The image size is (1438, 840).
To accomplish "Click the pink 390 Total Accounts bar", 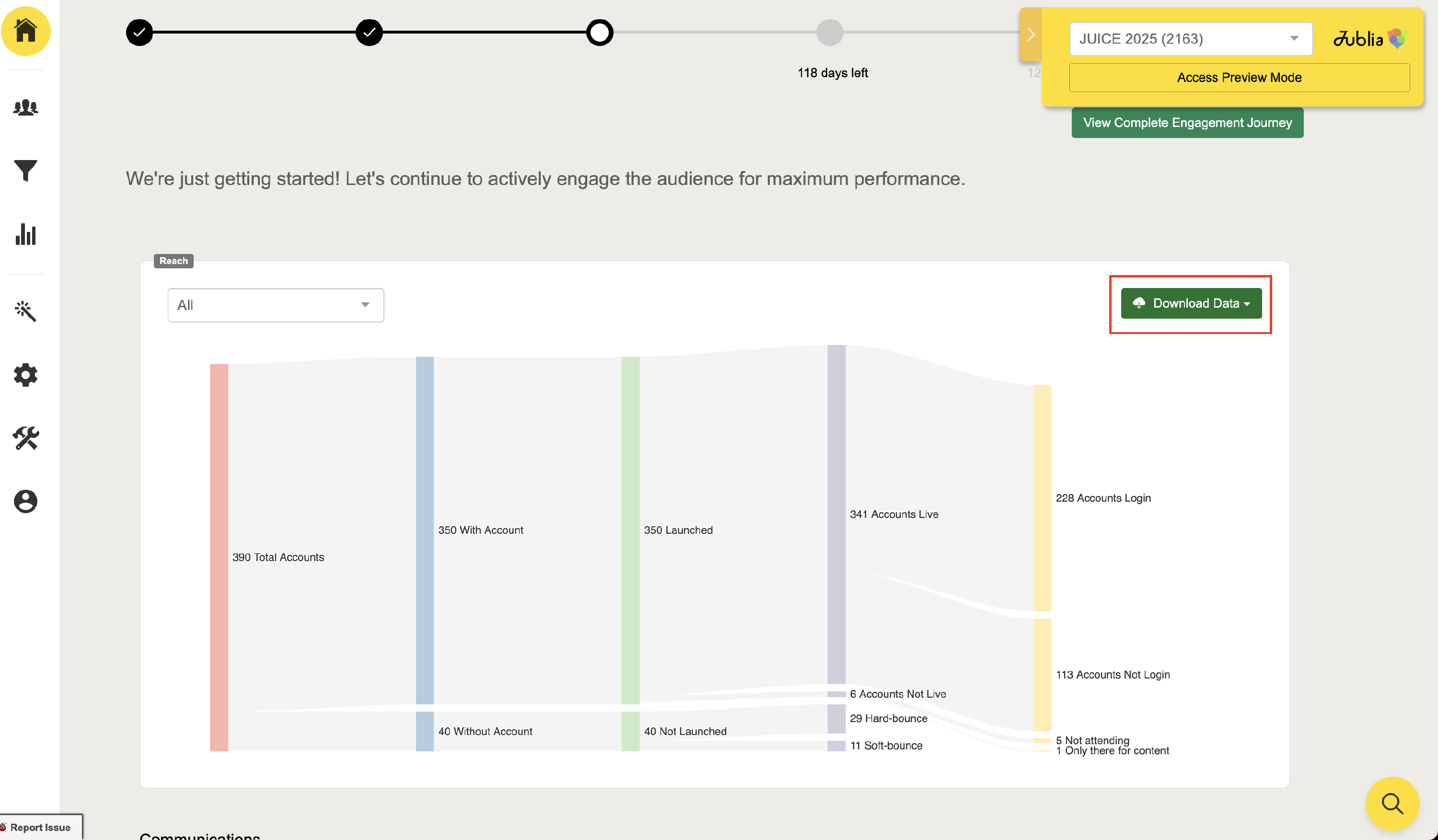I will (x=219, y=557).
